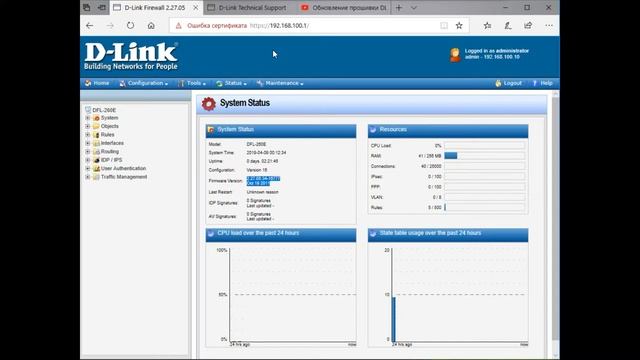Click the System folder icon in tree
This screenshot has height=360, width=640.
pyautogui.click(x=96, y=118)
